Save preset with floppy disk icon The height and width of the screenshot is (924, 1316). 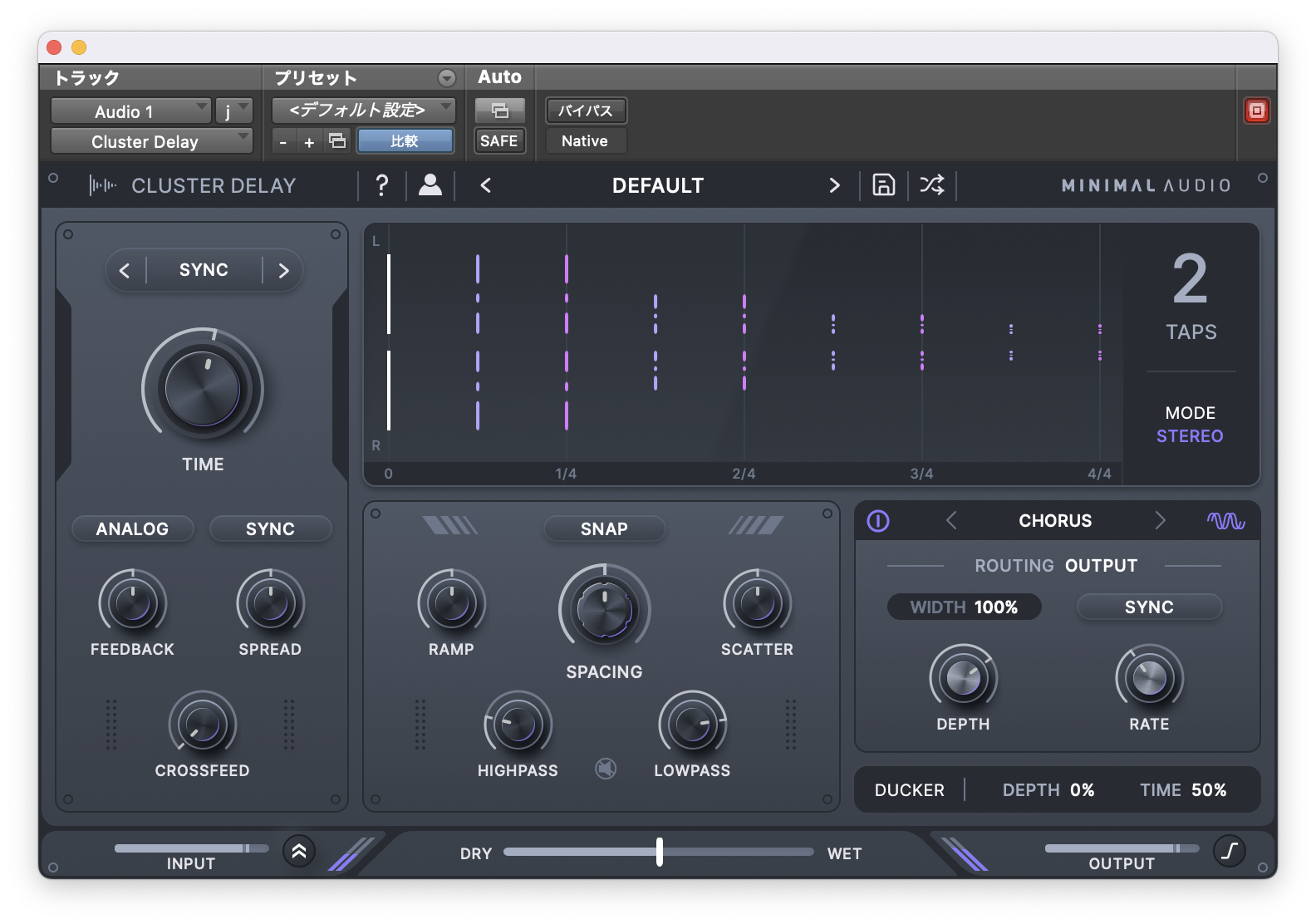click(883, 184)
